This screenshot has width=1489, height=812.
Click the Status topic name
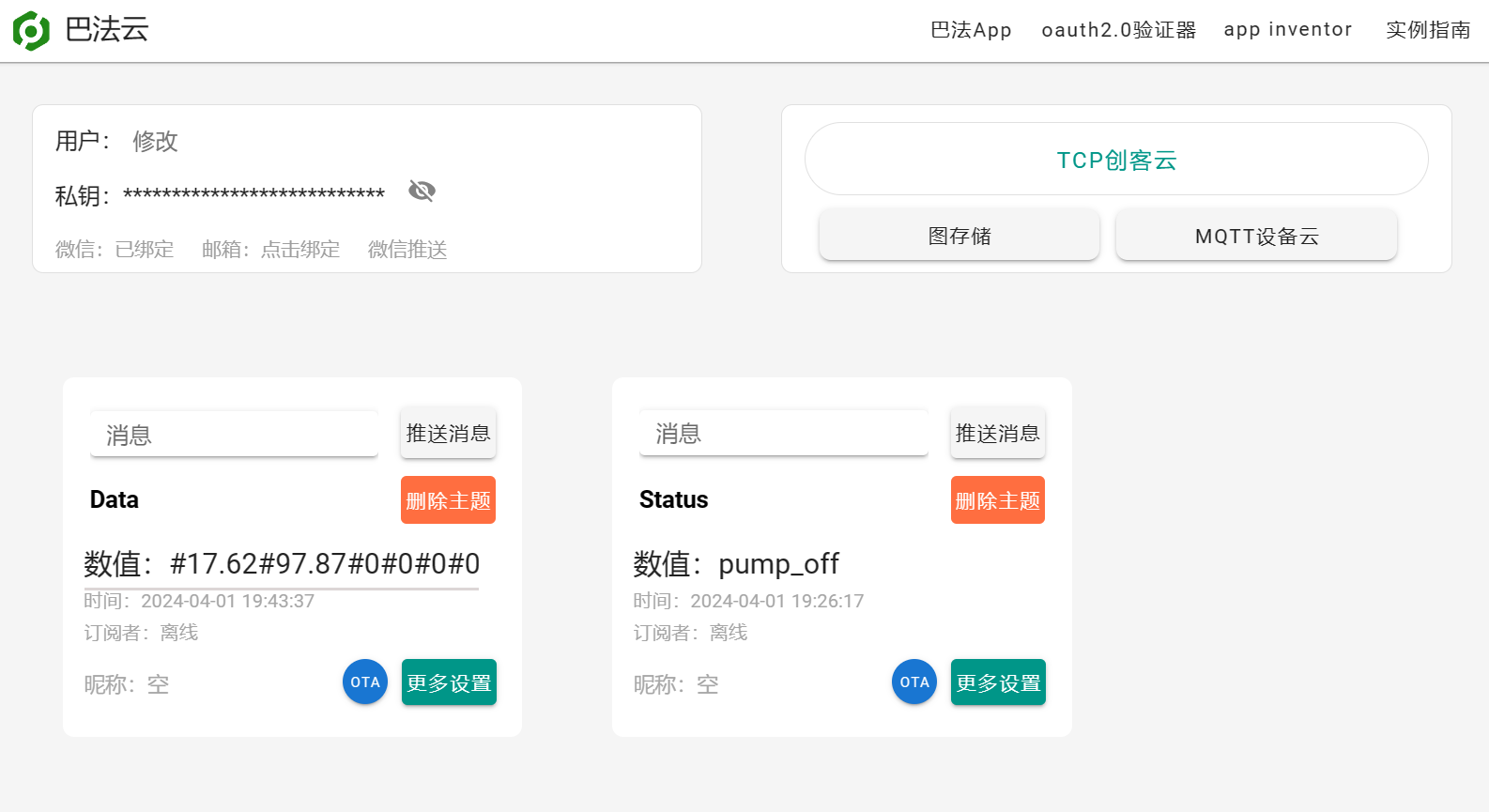pyautogui.click(x=673, y=499)
